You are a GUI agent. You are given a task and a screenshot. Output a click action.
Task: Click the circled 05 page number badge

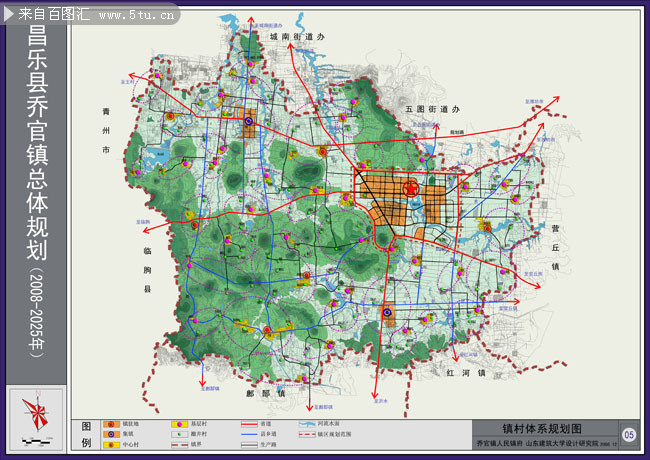tap(629, 433)
